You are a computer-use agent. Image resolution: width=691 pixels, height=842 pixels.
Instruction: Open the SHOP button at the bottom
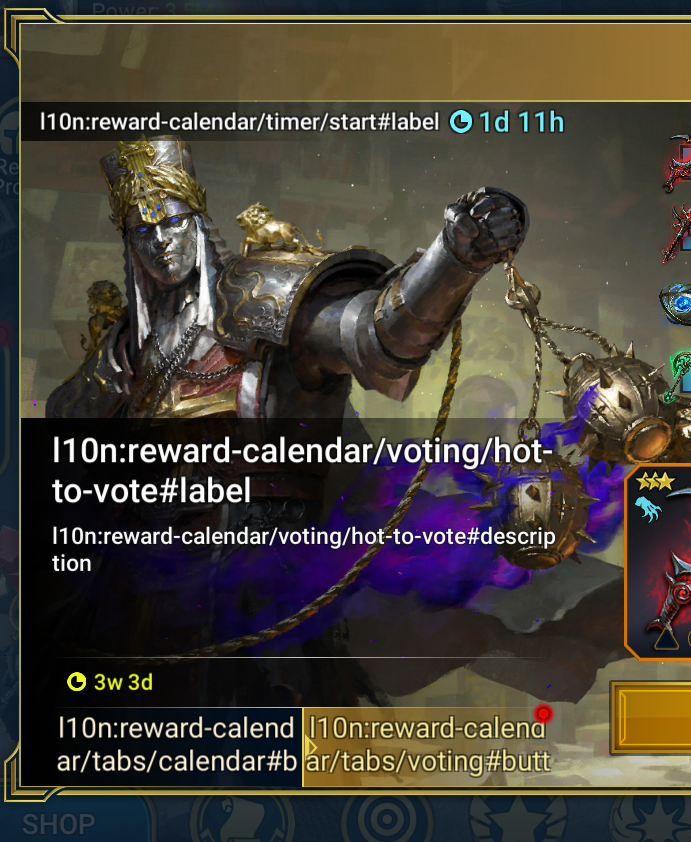(x=59, y=824)
